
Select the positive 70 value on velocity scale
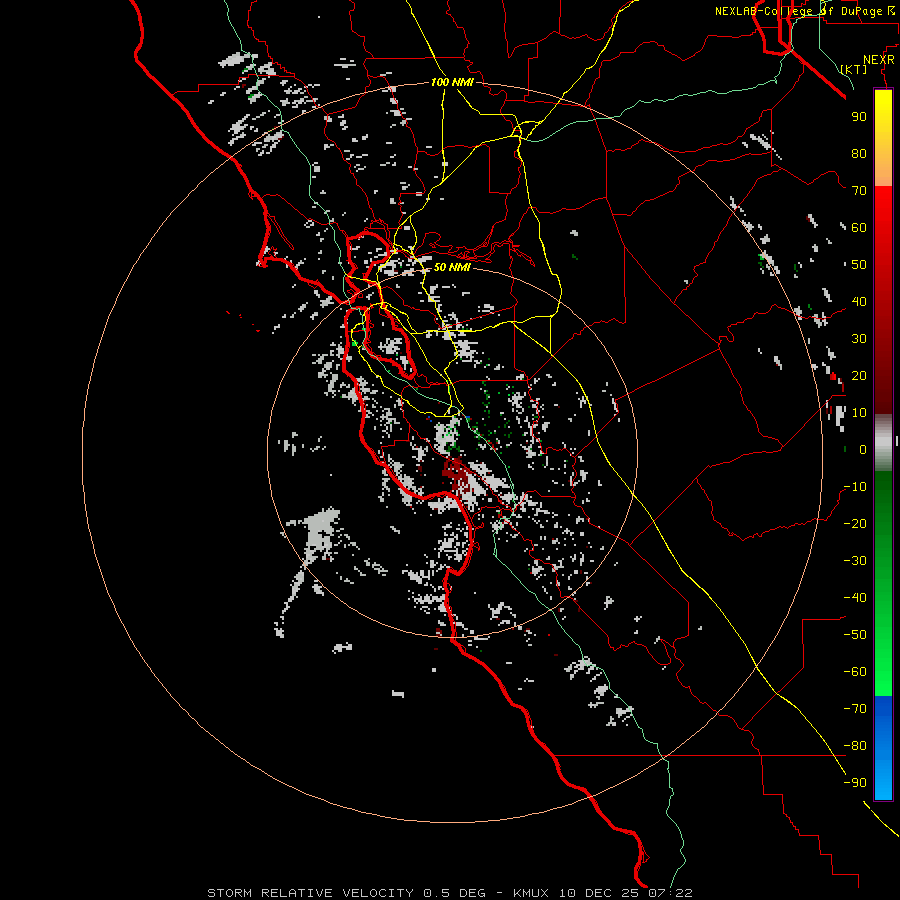[859, 191]
